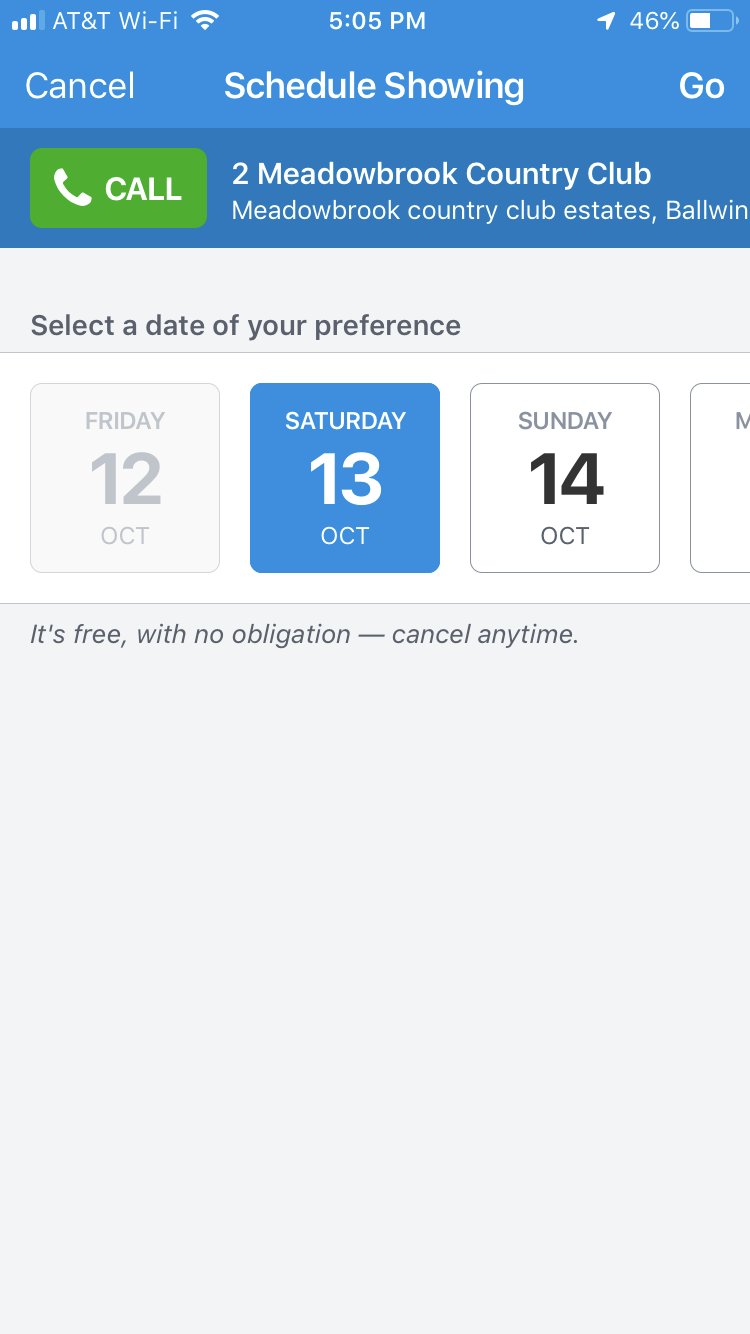
Task: Select Friday 12 Oct date card
Action: coord(125,478)
